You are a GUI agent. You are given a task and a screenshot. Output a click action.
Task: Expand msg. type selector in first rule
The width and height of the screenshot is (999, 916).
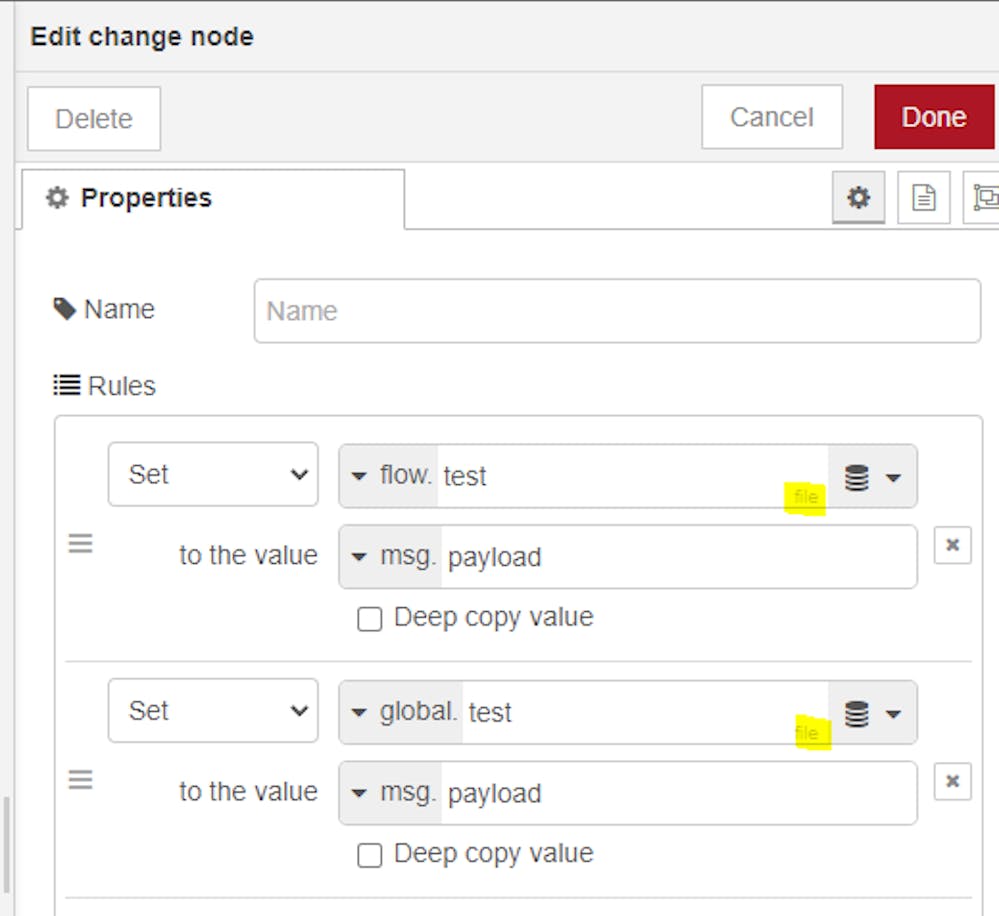(x=390, y=557)
